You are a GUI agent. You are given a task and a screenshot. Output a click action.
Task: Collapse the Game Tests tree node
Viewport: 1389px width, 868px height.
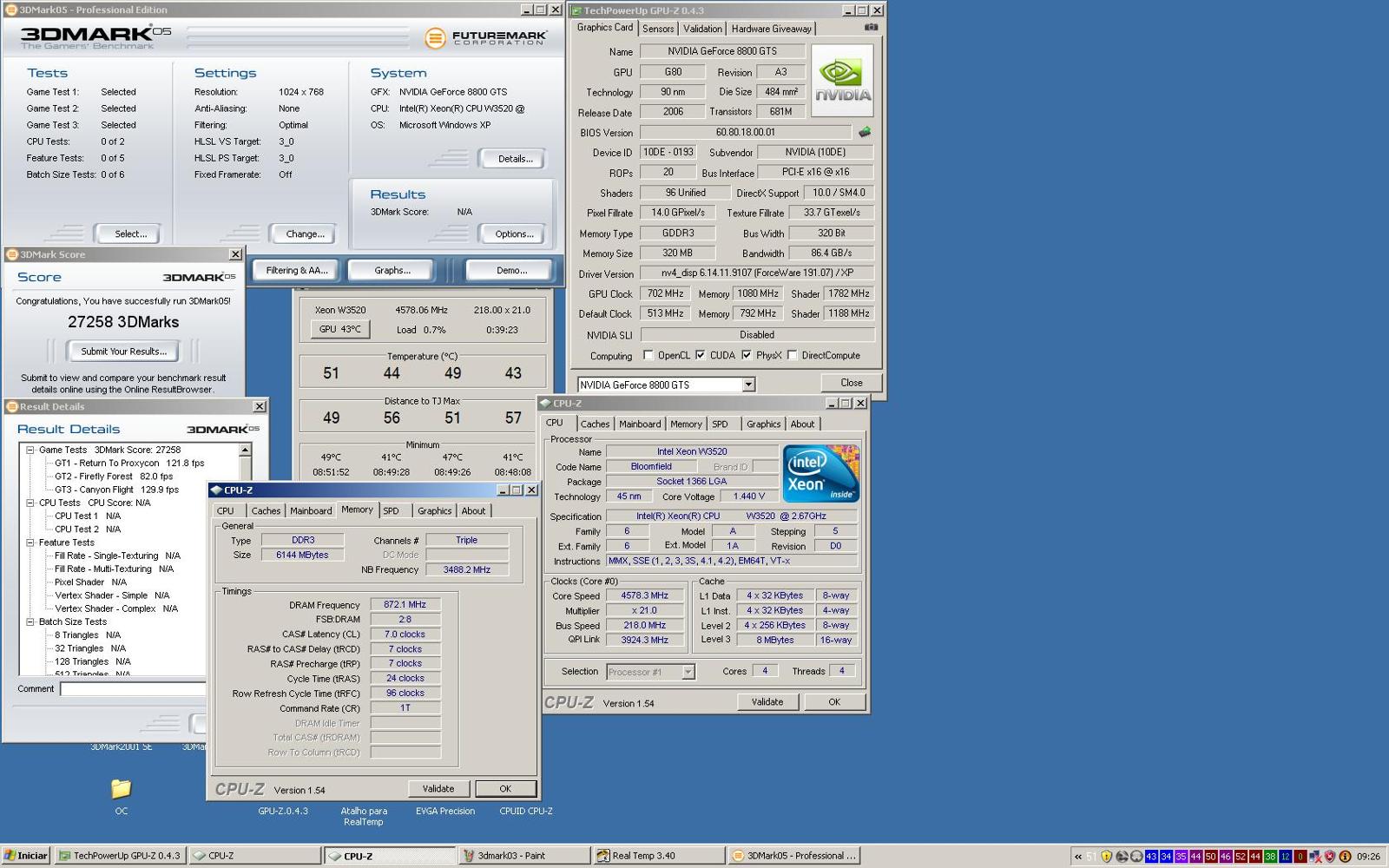point(30,450)
